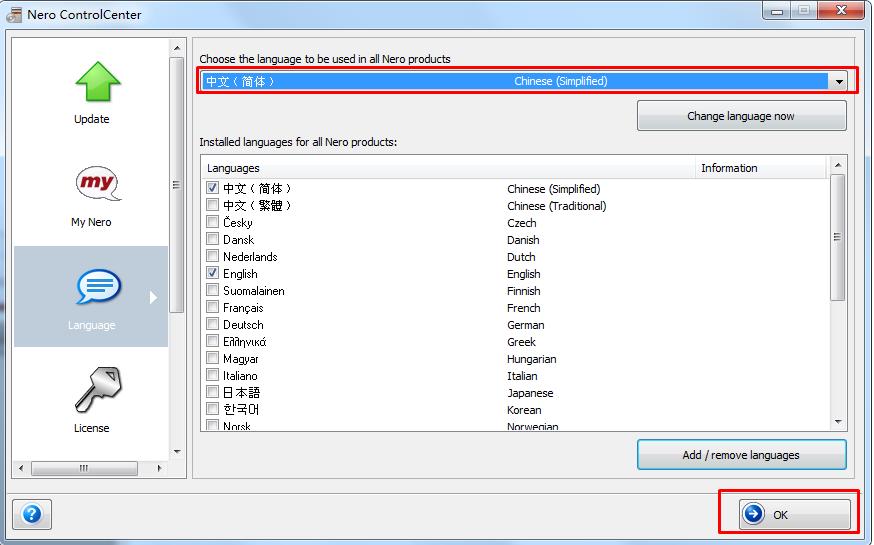
Task: Select the Dutch description text
Action: pyautogui.click(x=521, y=257)
